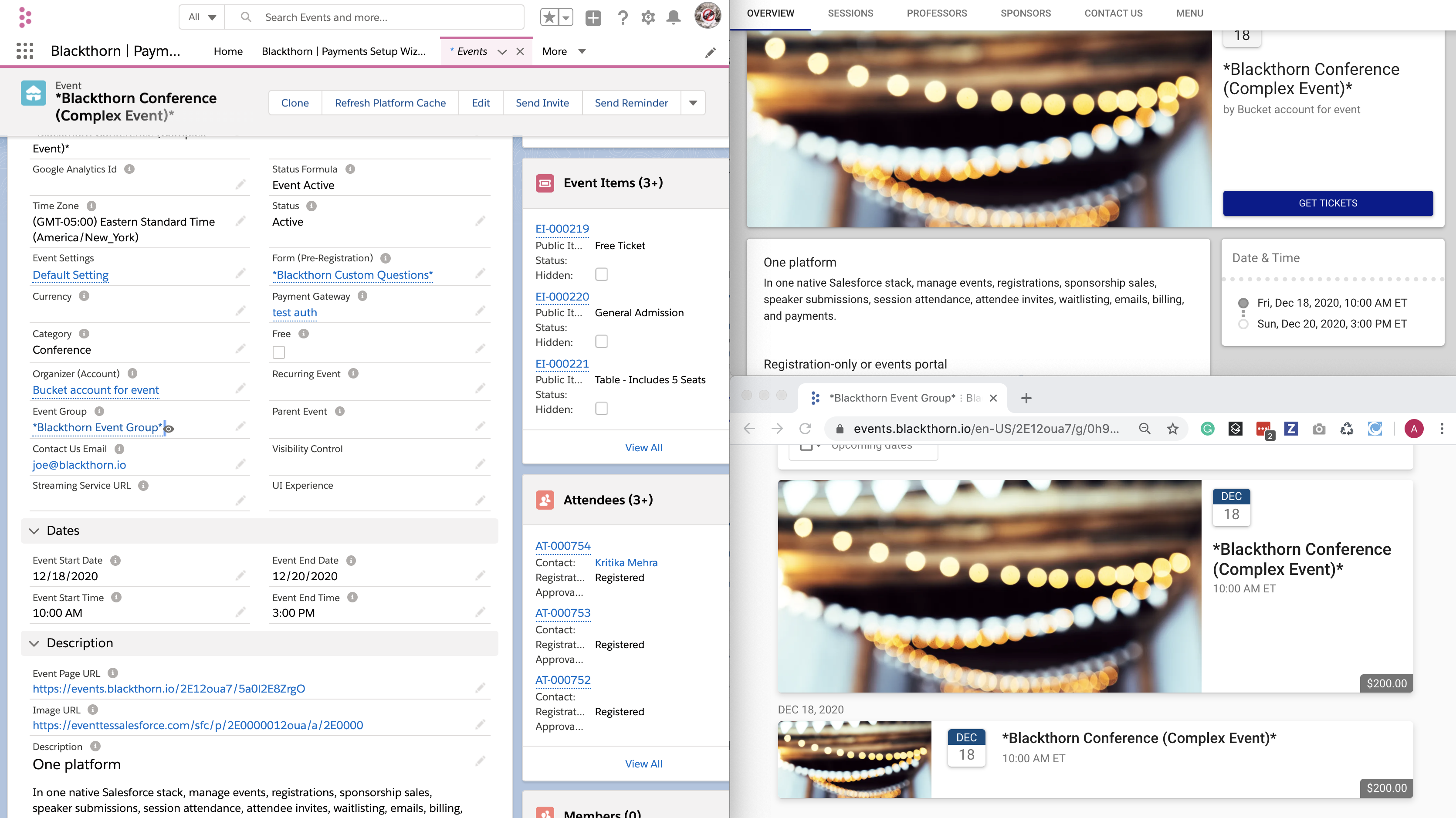Click the Refresh Platform Cache button
Screen dimensions: 1456x818
(390, 103)
